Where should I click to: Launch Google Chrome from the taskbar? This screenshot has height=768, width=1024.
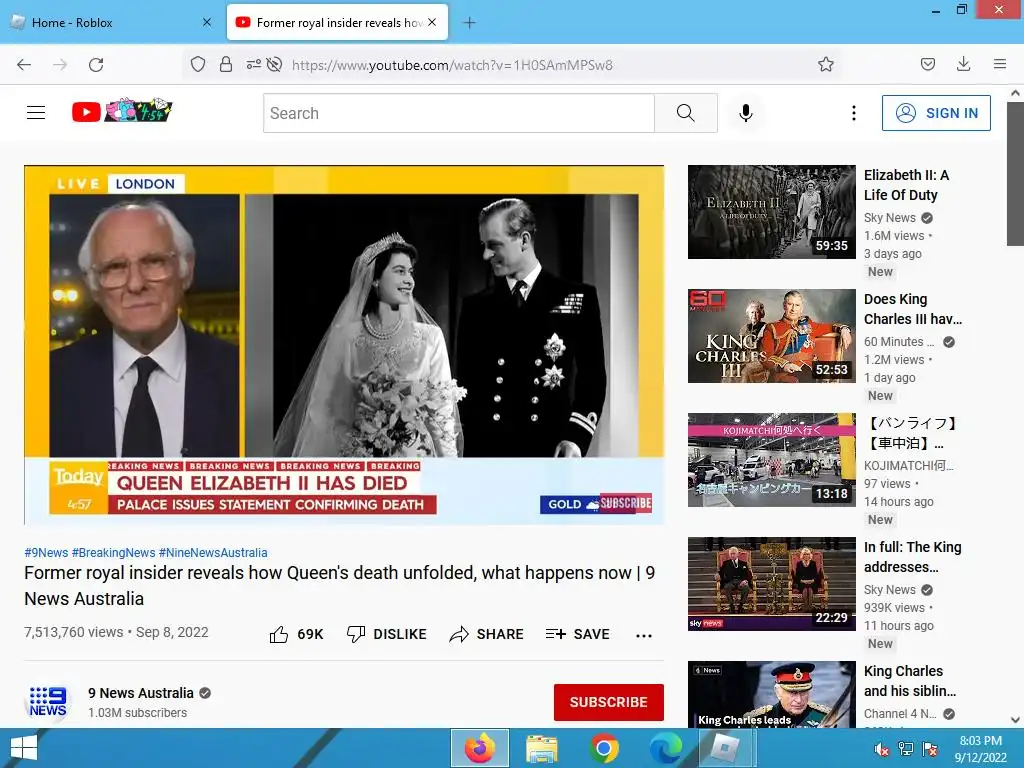point(604,748)
